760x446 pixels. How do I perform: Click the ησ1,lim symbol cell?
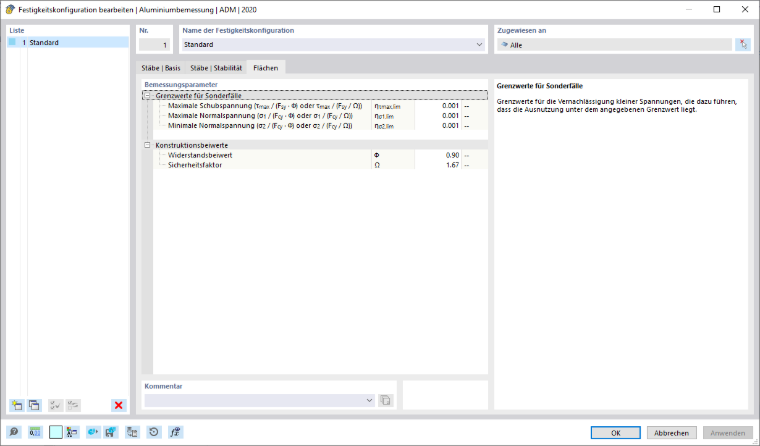point(393,116)
